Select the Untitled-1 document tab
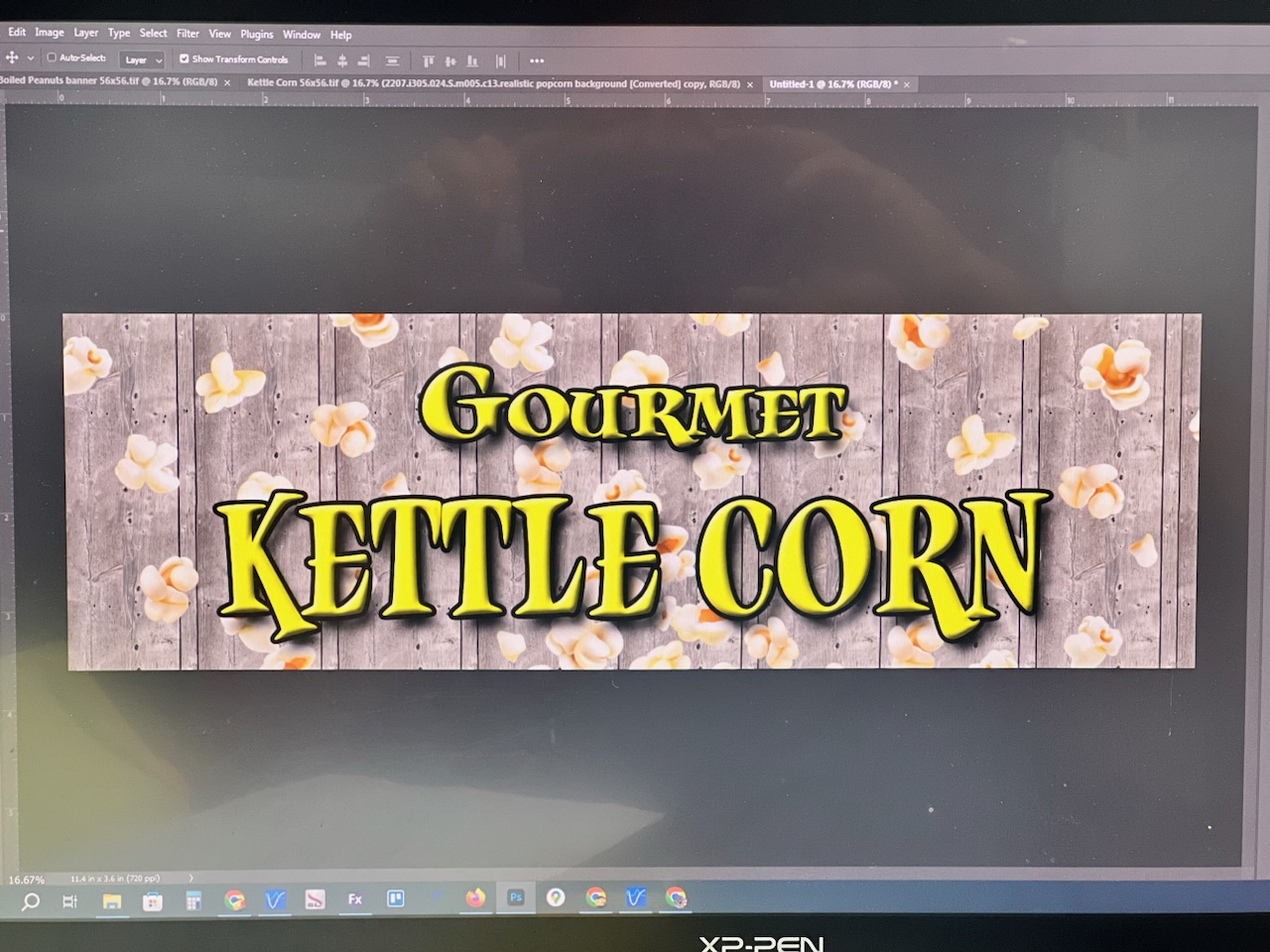Viewport: 1270px width, 952px height. 833,84
